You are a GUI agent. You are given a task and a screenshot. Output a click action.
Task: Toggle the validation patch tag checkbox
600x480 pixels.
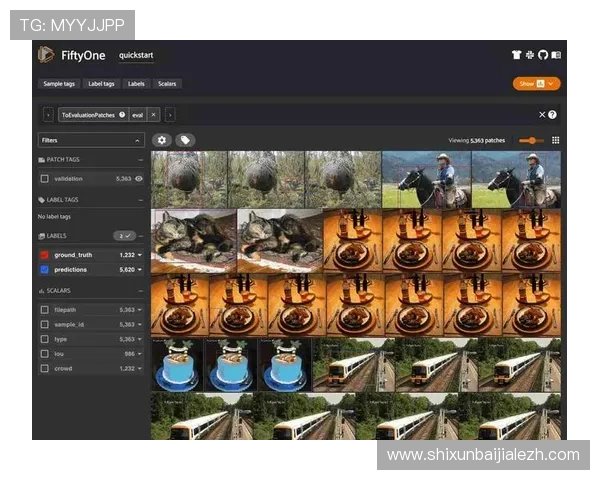[x=44, y=178]
